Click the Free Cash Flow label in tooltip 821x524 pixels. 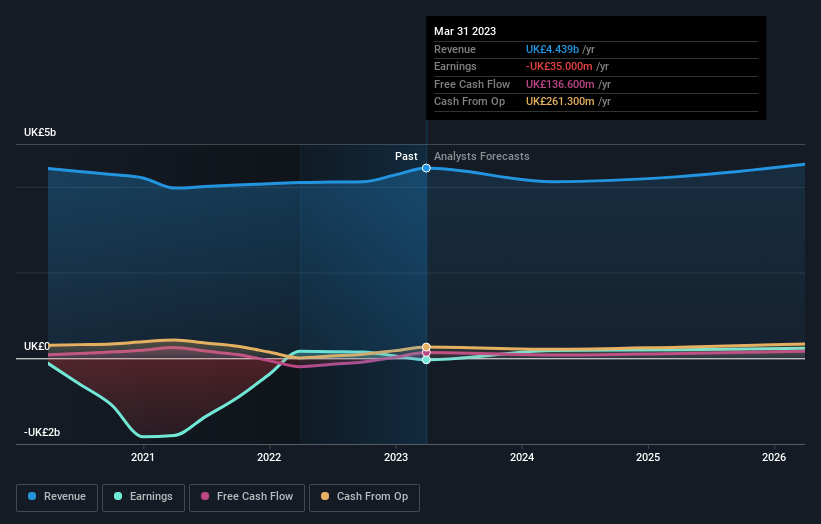472,84
